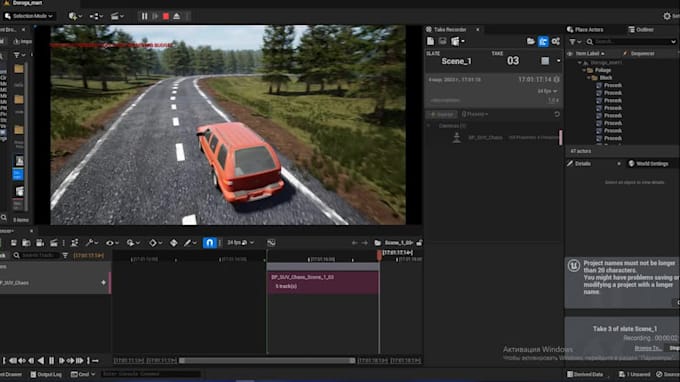Click the red playhead marker on the timeline
Viewport: 680px width, 382px height.
tap(379, 255)
